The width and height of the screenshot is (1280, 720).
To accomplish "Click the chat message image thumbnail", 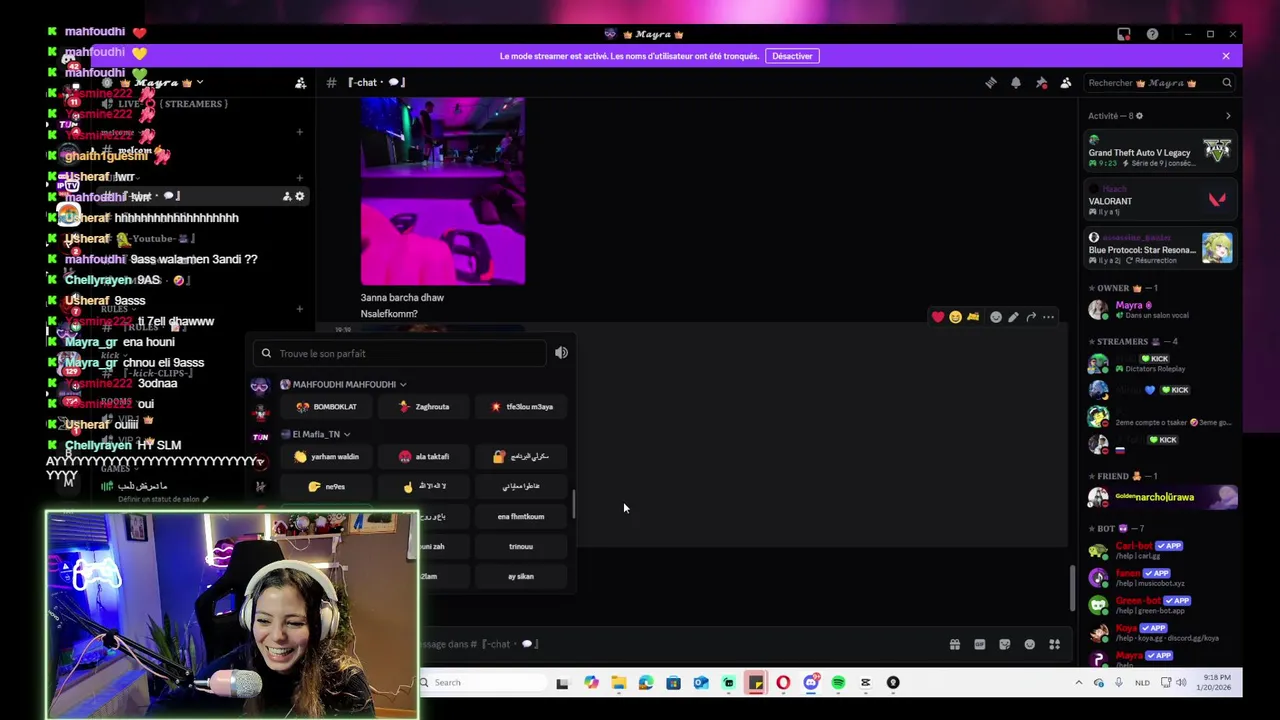I will [x=443, y=191].
